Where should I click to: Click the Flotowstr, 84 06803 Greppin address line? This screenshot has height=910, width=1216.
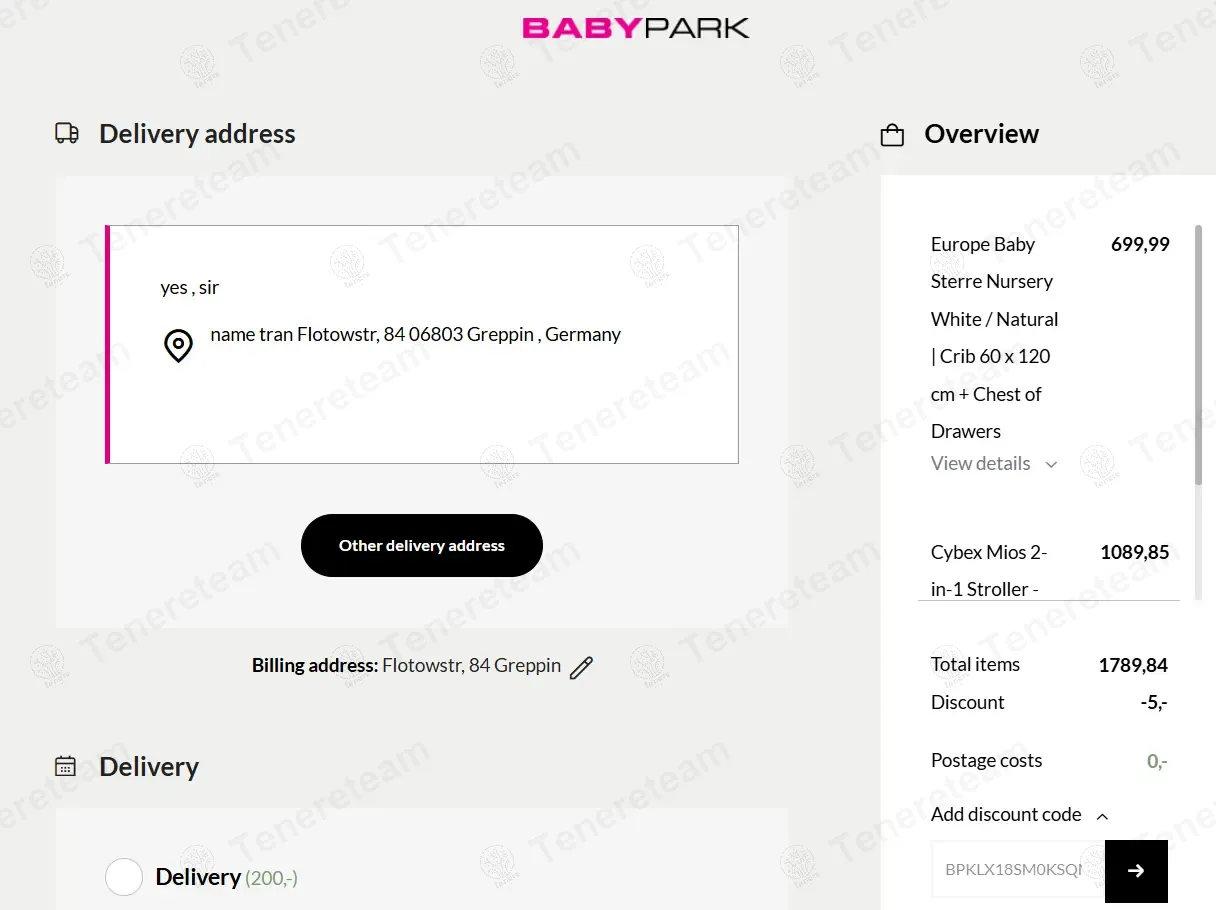pyautogui.click(x=416, y=334)
